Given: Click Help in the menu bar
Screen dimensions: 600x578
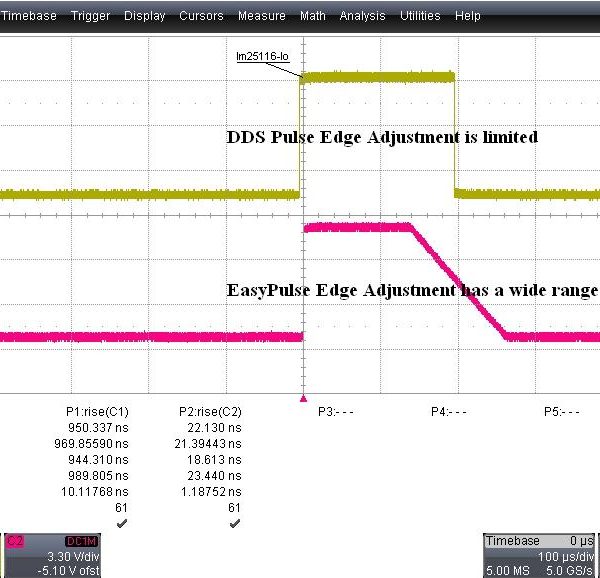Looking at the screenshot, I should [x=467, y=16].
